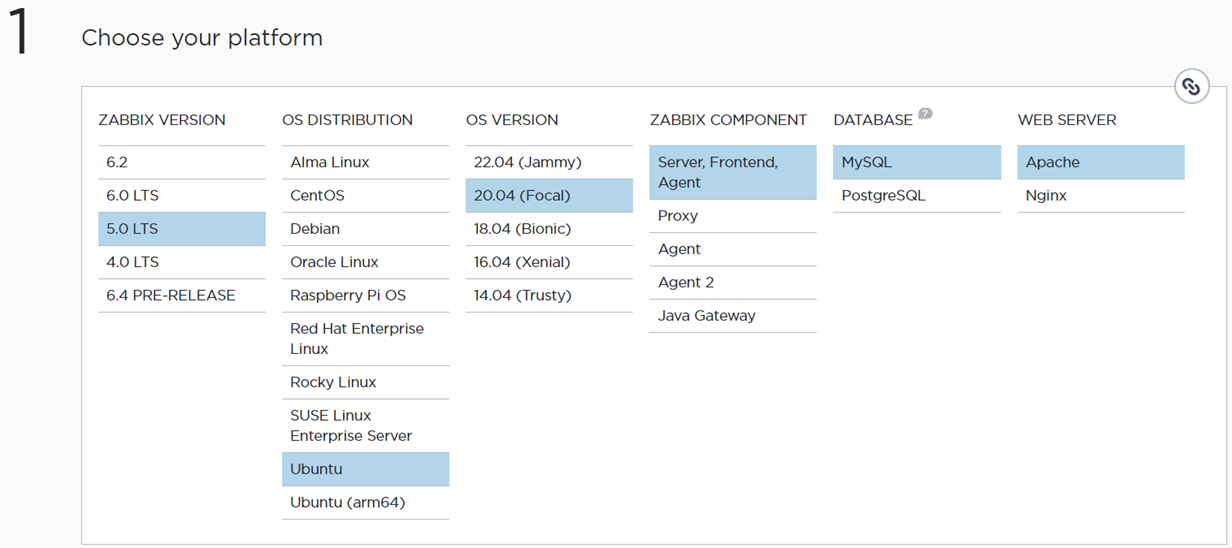Pick Alma Linux as OS distribution

point(366,162)
